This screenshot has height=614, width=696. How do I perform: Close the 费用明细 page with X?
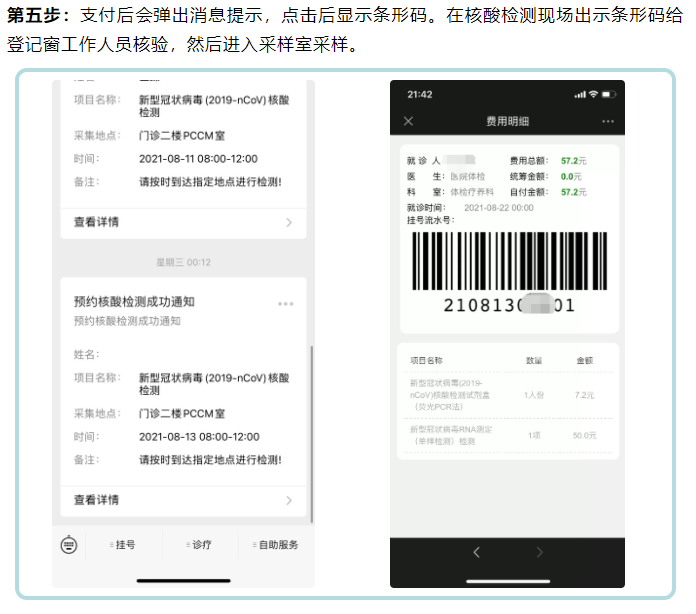408,121
